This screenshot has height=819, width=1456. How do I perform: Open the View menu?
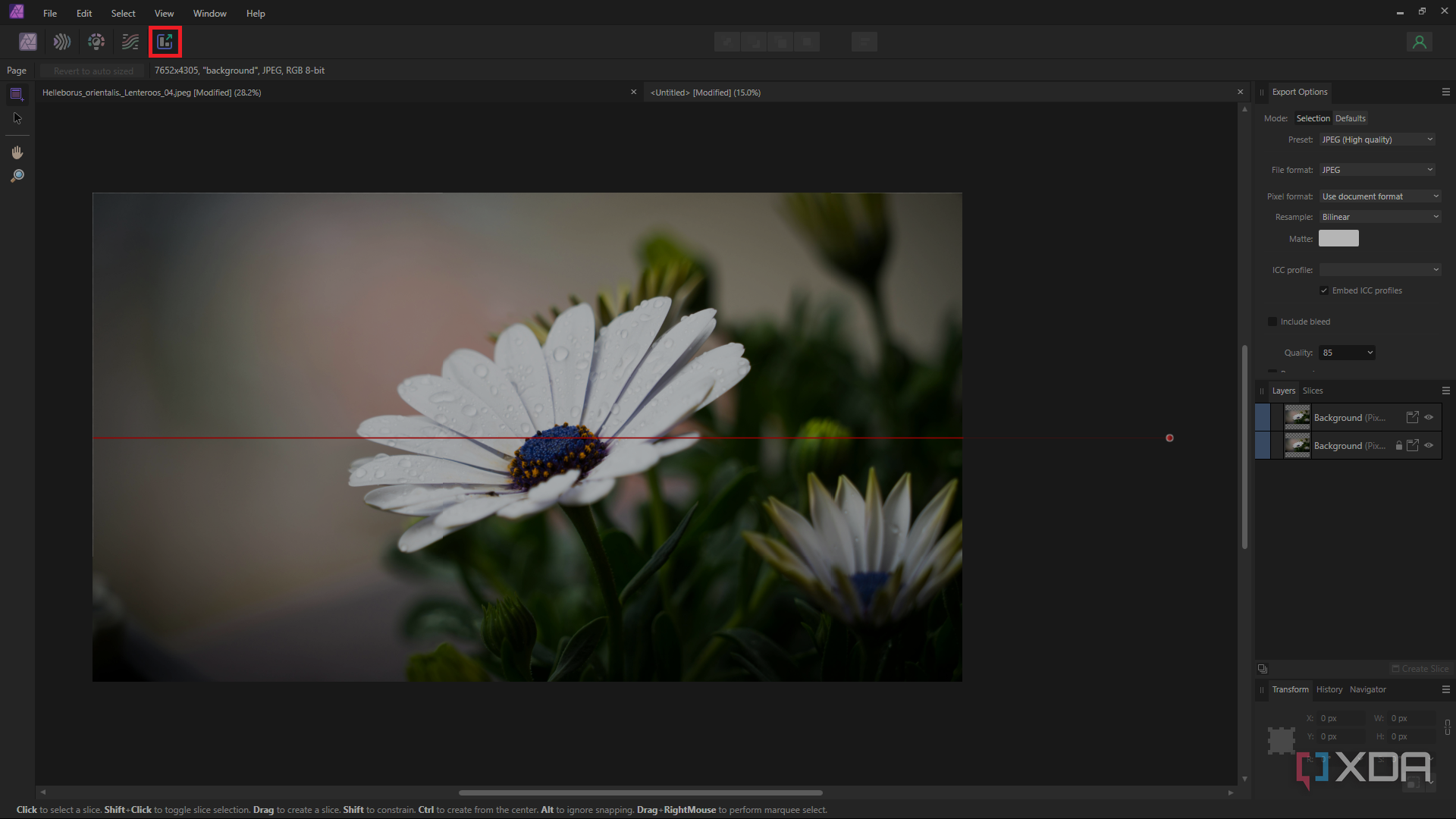point(164,13)
